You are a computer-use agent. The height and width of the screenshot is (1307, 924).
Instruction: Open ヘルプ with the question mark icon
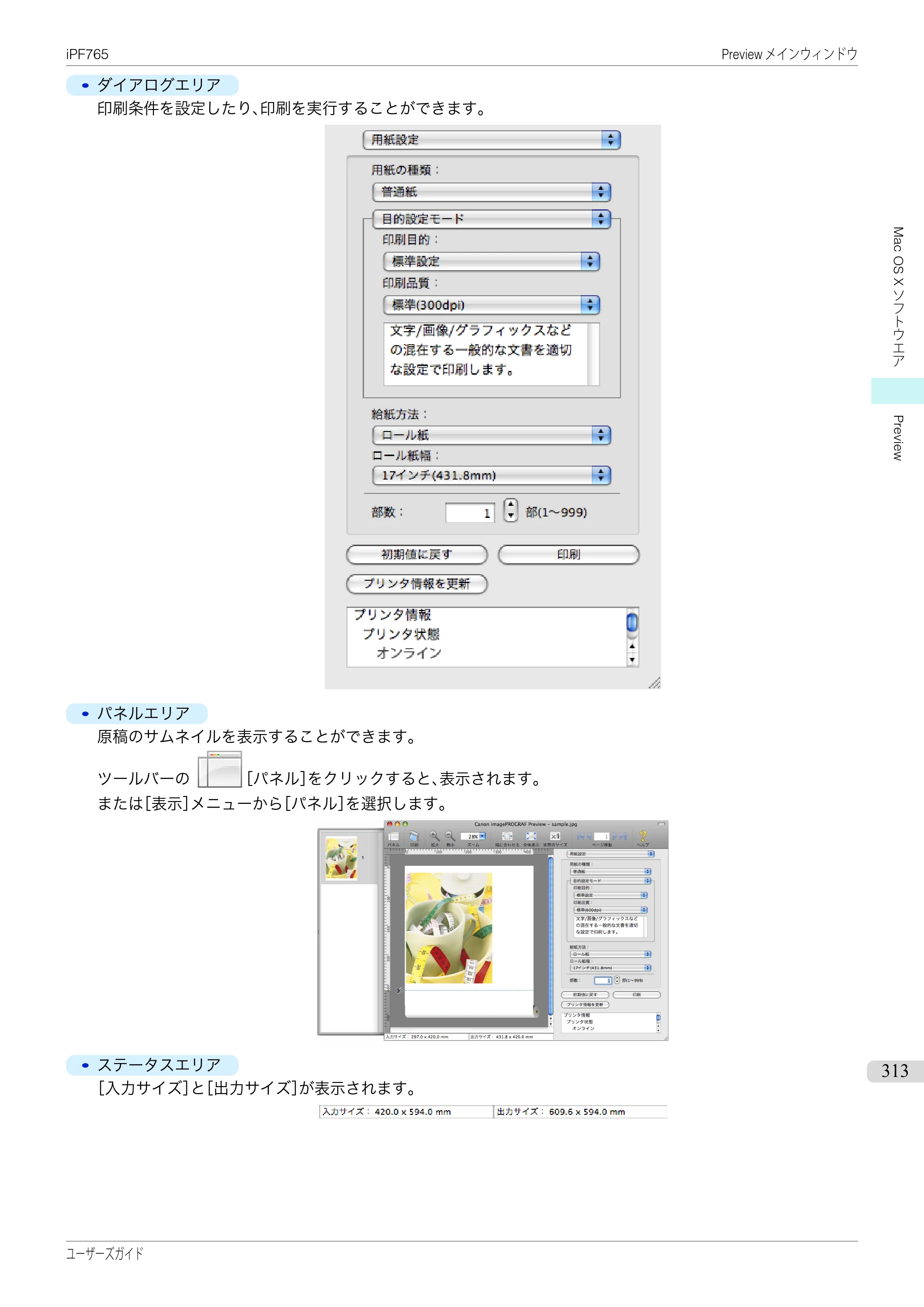(x=643, y=836)
